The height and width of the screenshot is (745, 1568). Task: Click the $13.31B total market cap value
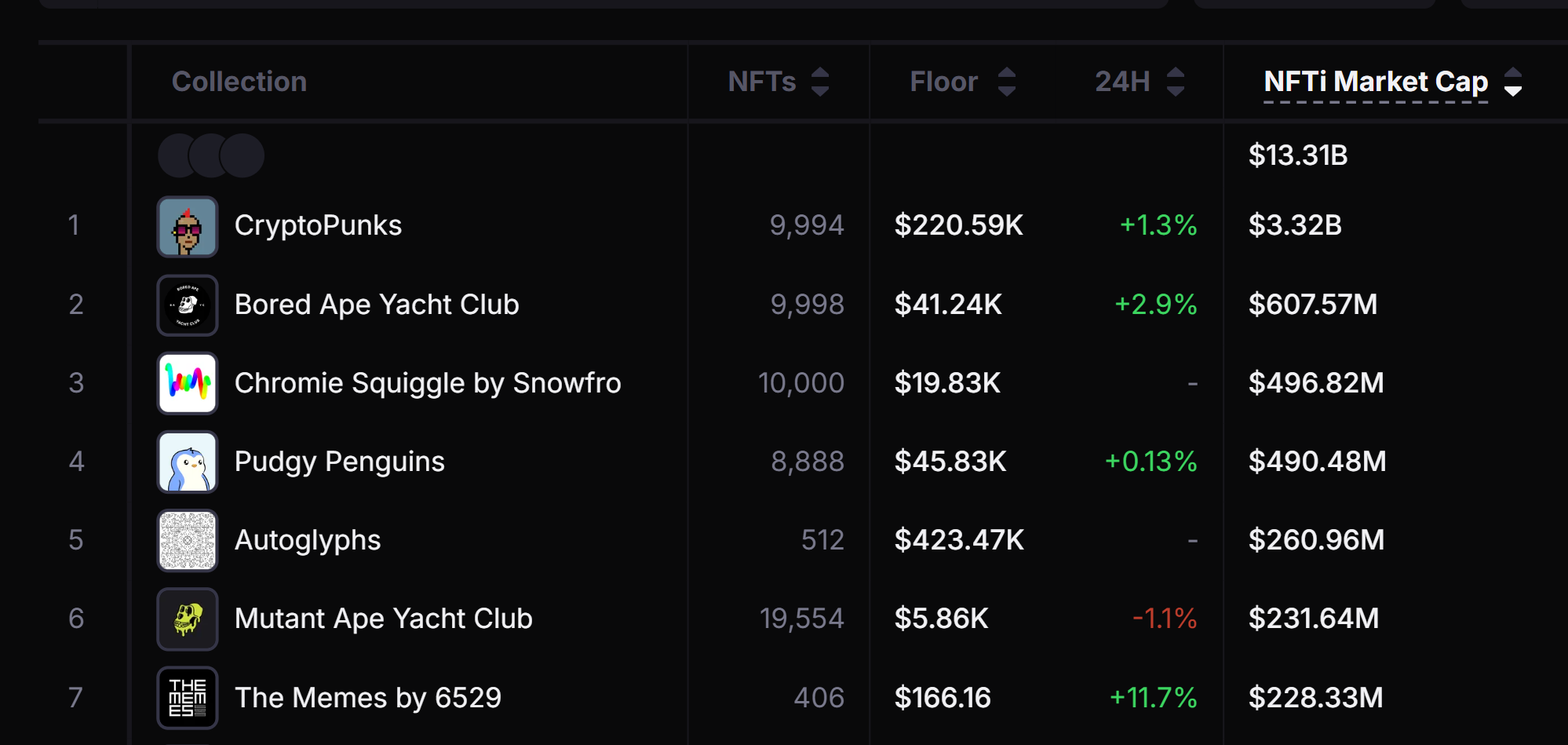[1298, 155]
